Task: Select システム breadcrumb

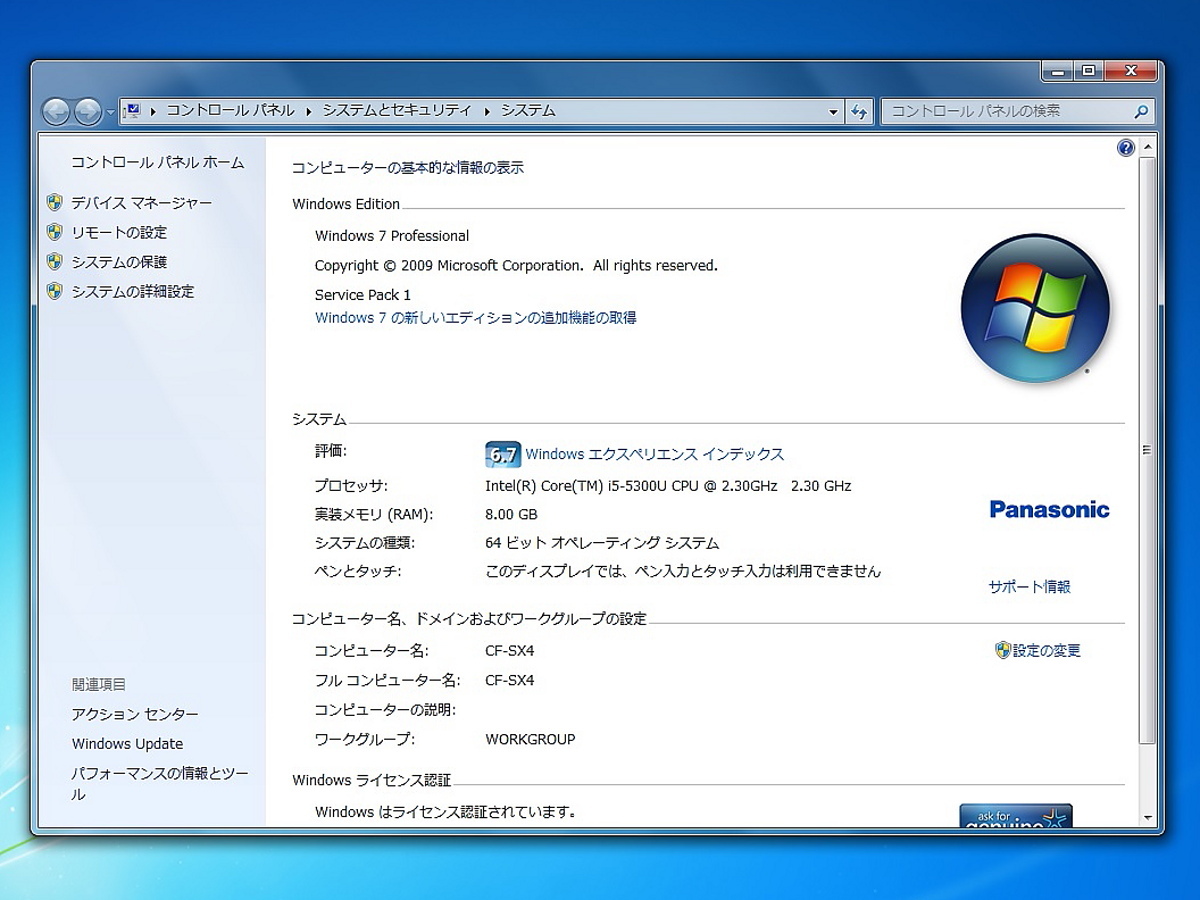Action: 527,111
